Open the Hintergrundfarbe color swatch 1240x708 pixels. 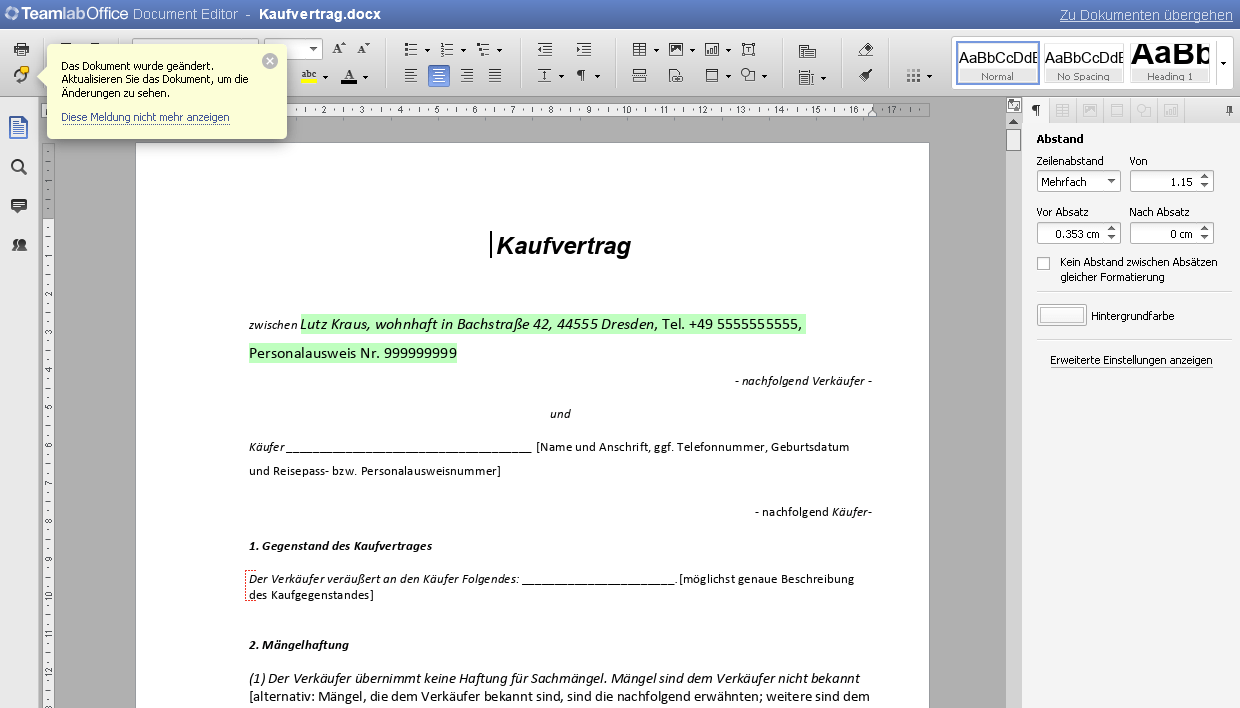(x=1062, y=315)
